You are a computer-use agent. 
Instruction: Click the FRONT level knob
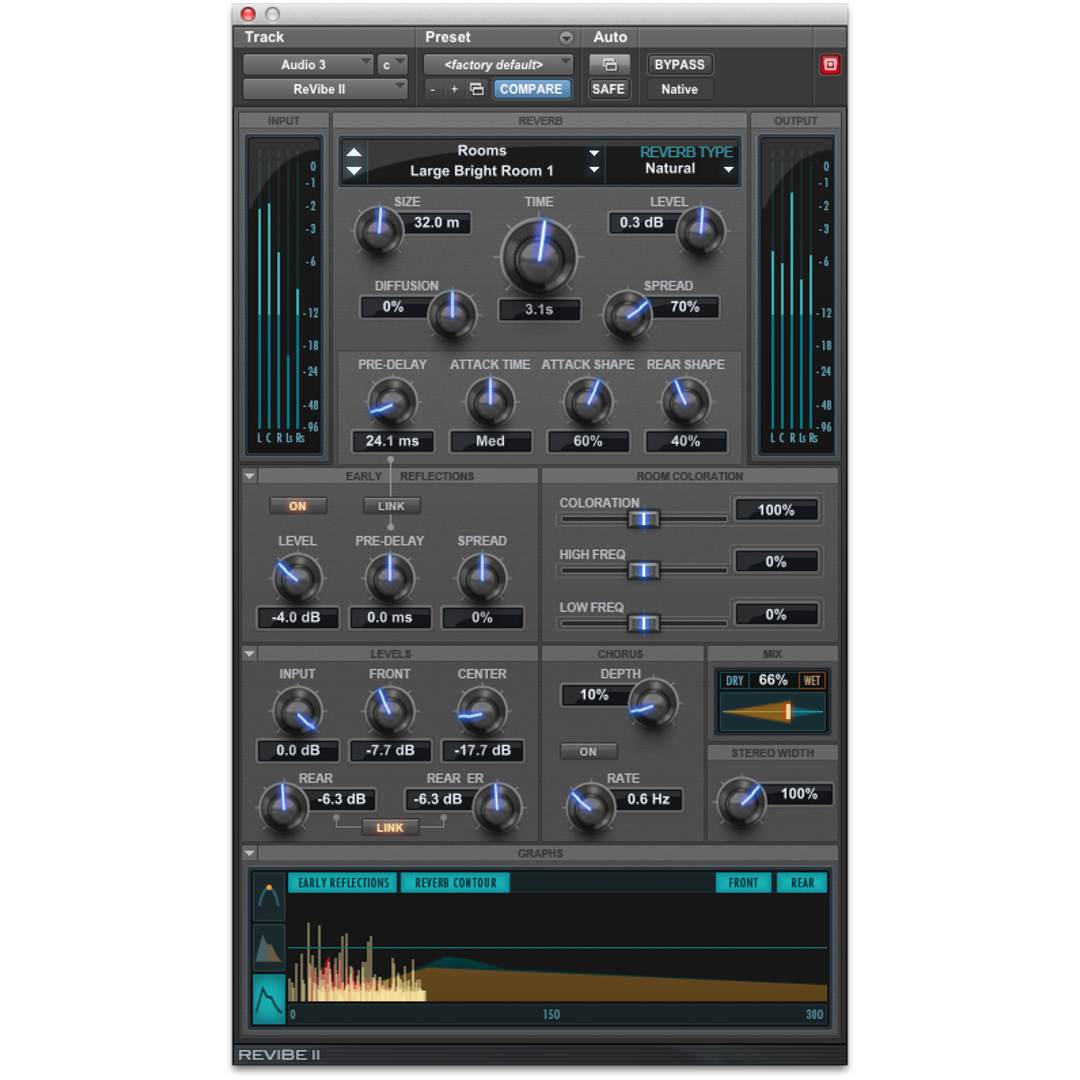(390, 712)
